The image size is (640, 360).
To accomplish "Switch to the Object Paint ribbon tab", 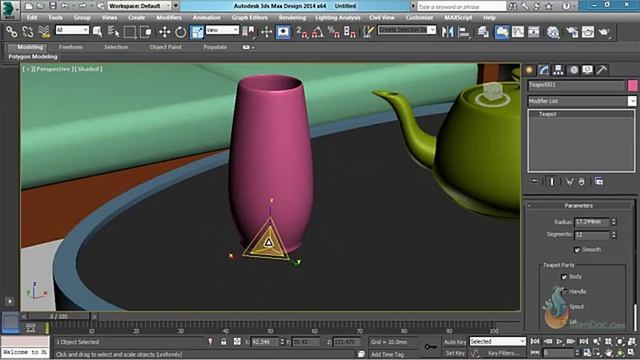I will [x=165, y=47].
